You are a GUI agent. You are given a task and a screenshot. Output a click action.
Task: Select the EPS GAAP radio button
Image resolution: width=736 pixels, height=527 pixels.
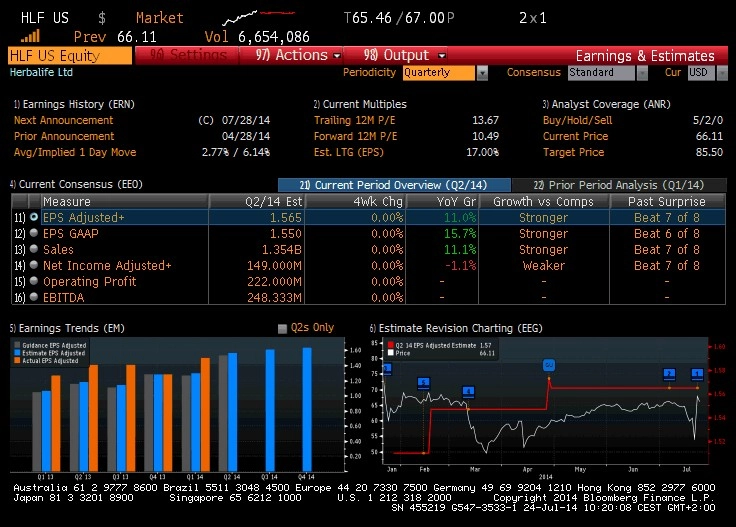(x=34, y=233)
